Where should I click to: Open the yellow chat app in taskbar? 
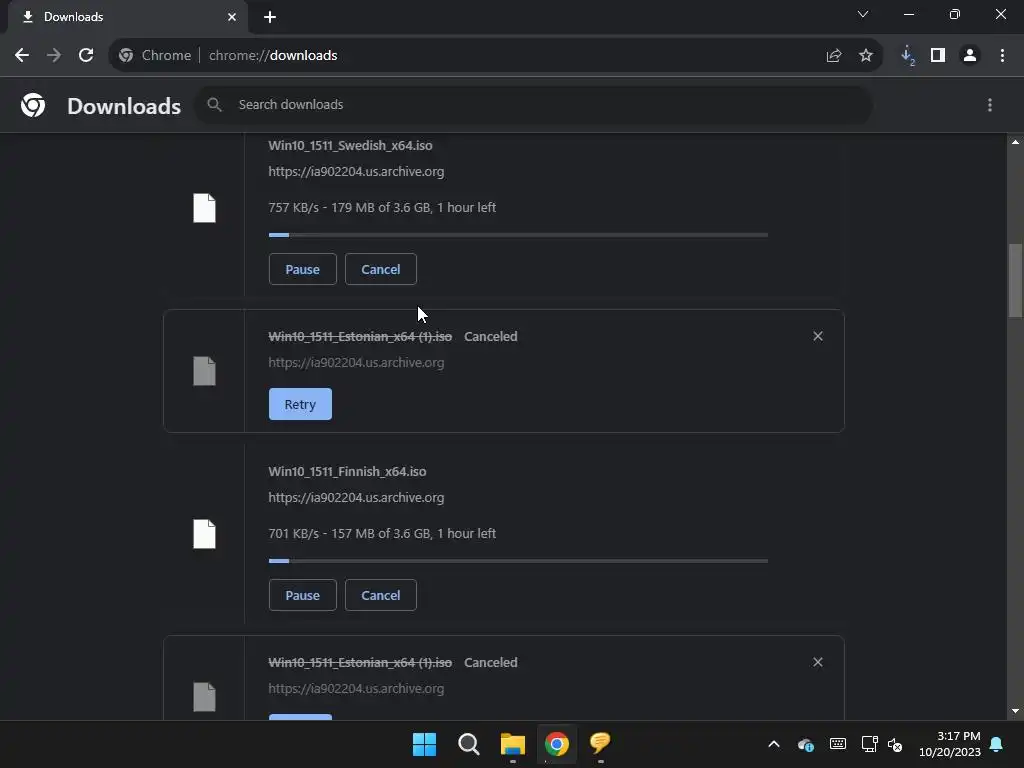pyautogui.click(x=600, y=743)
